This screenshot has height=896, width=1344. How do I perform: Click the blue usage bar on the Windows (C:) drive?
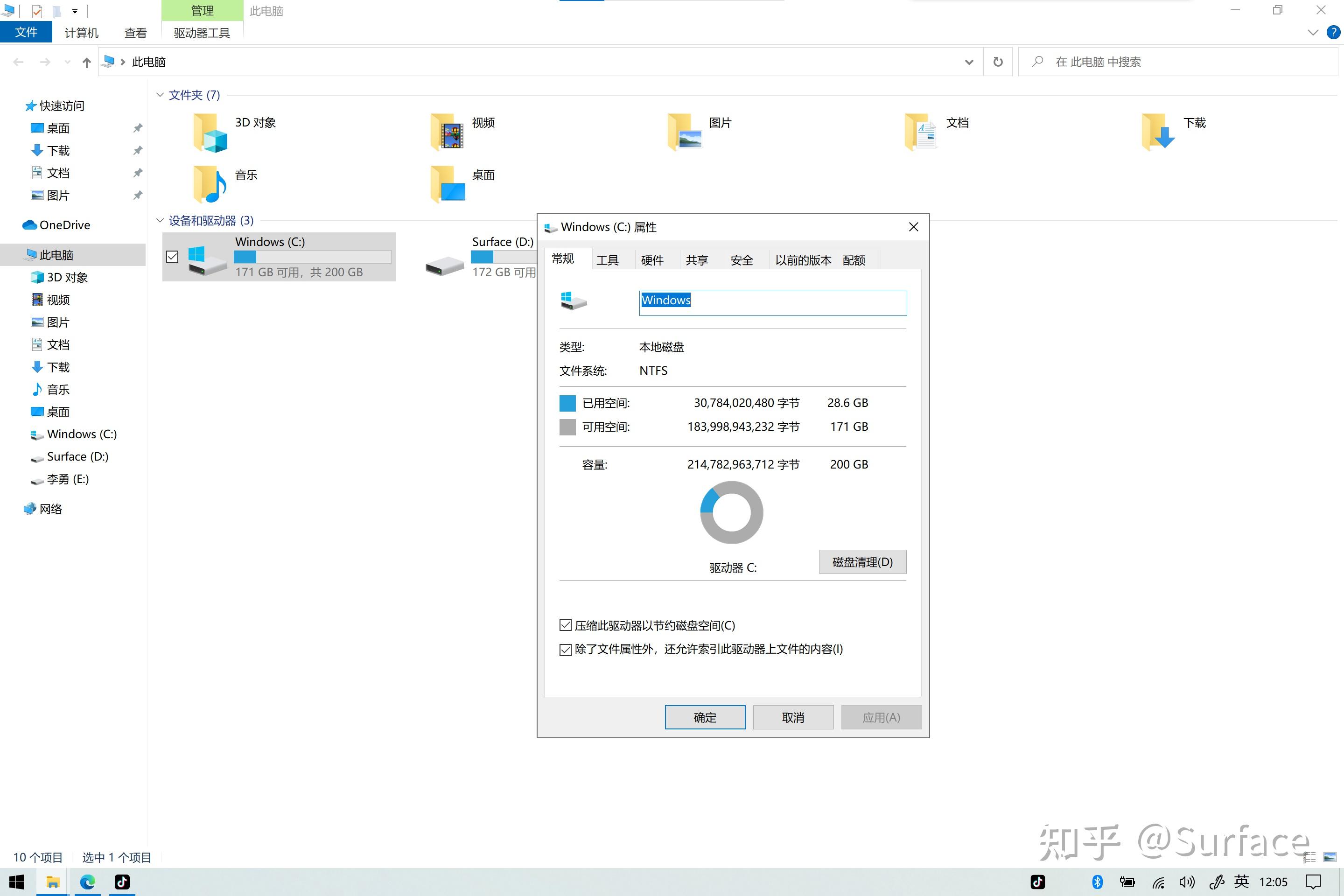244,257
